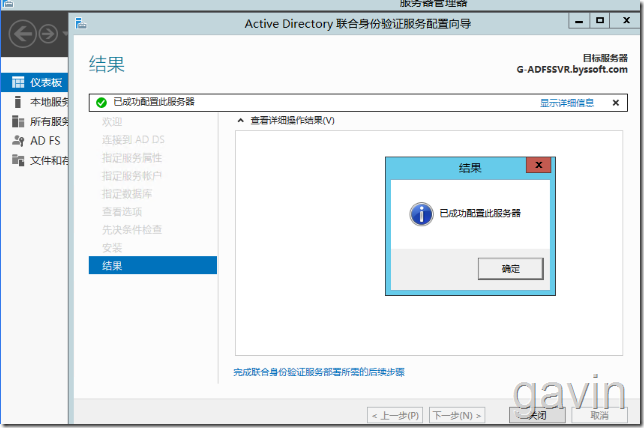Screen dimensions: 644x428
Task: Dismiss the success notification banner
Action: coord(616,103)
